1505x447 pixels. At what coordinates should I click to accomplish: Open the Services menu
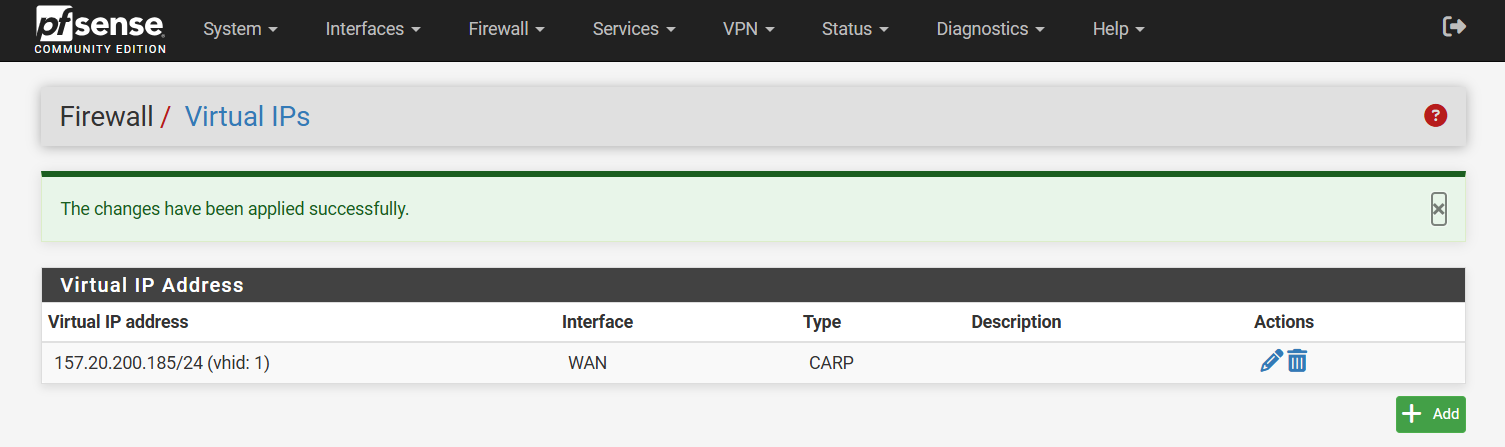(x=633, y=29)
